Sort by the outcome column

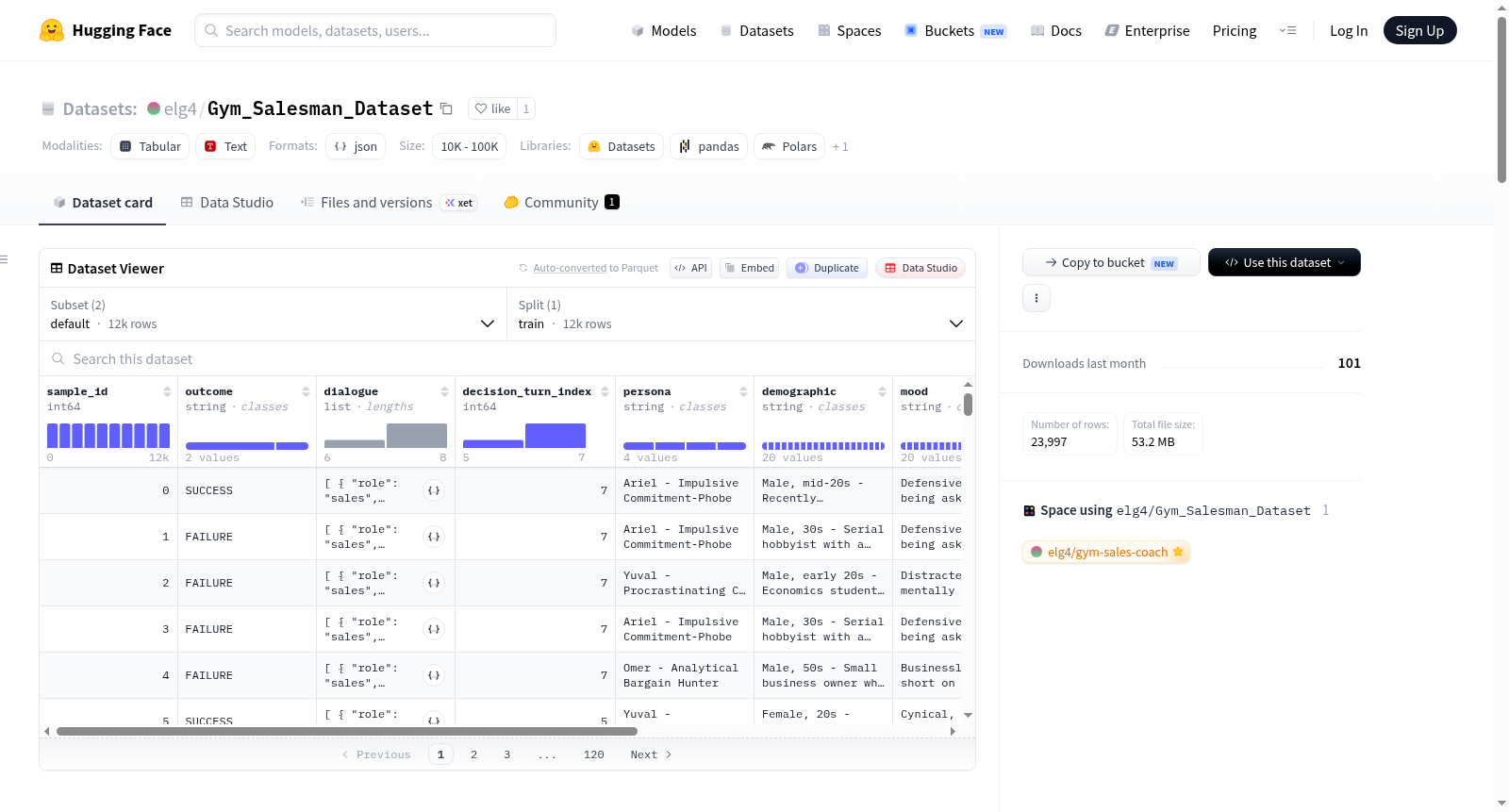[306, 391]
